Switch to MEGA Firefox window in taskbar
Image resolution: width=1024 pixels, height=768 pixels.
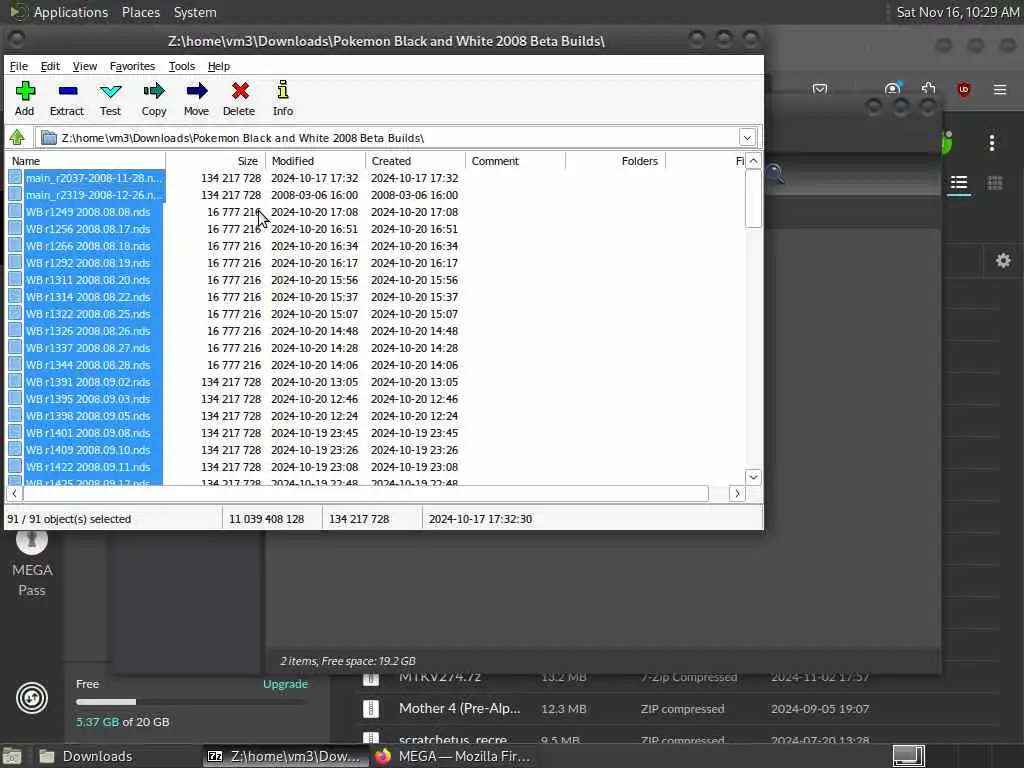(x=453, y=756)
